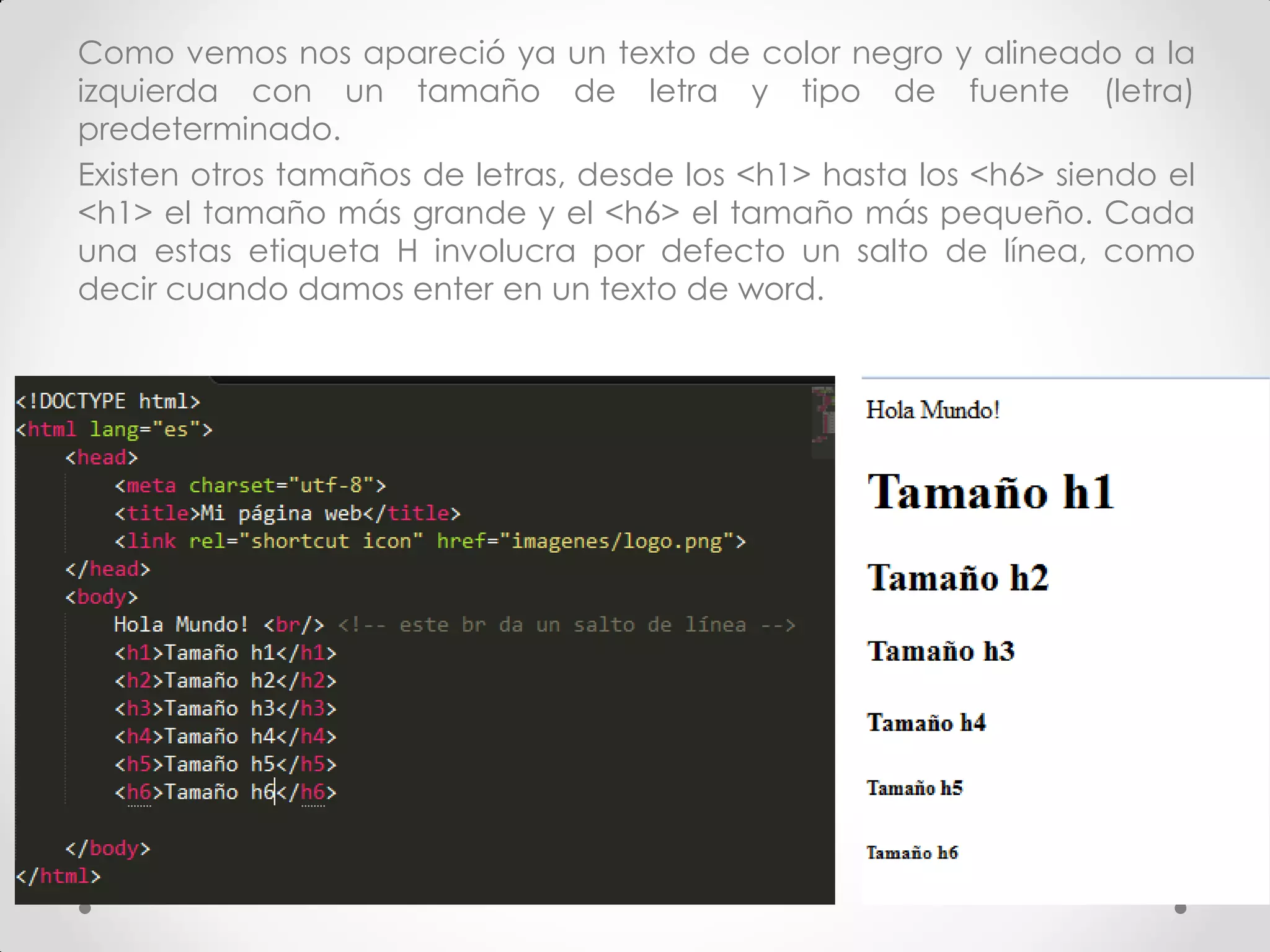Click the minimap thumbnail in the code editor
Screen dimensions: 1270x952
pyautogui.click(x=823, y=421)
